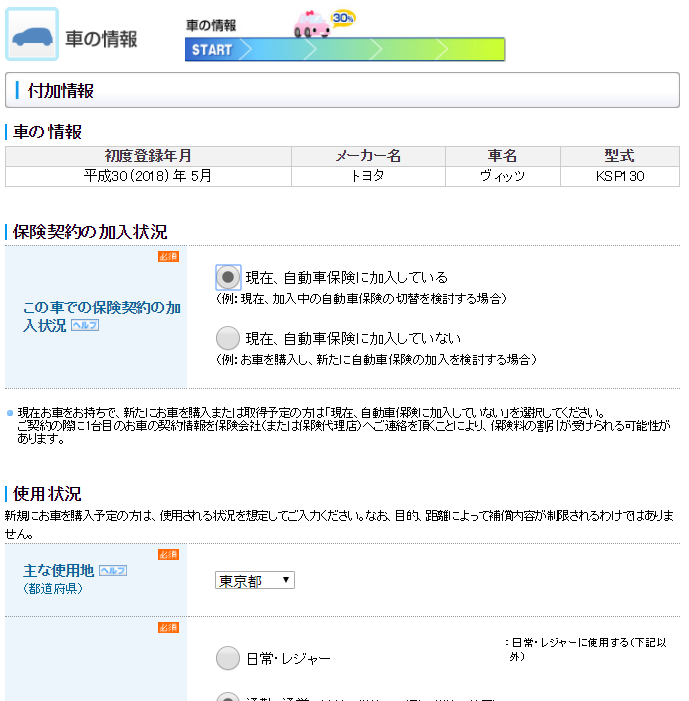The height and width of the screenshot is (701, 689).
Task: Click the pink car mascot on progress bar
Action: pos(312,26)
